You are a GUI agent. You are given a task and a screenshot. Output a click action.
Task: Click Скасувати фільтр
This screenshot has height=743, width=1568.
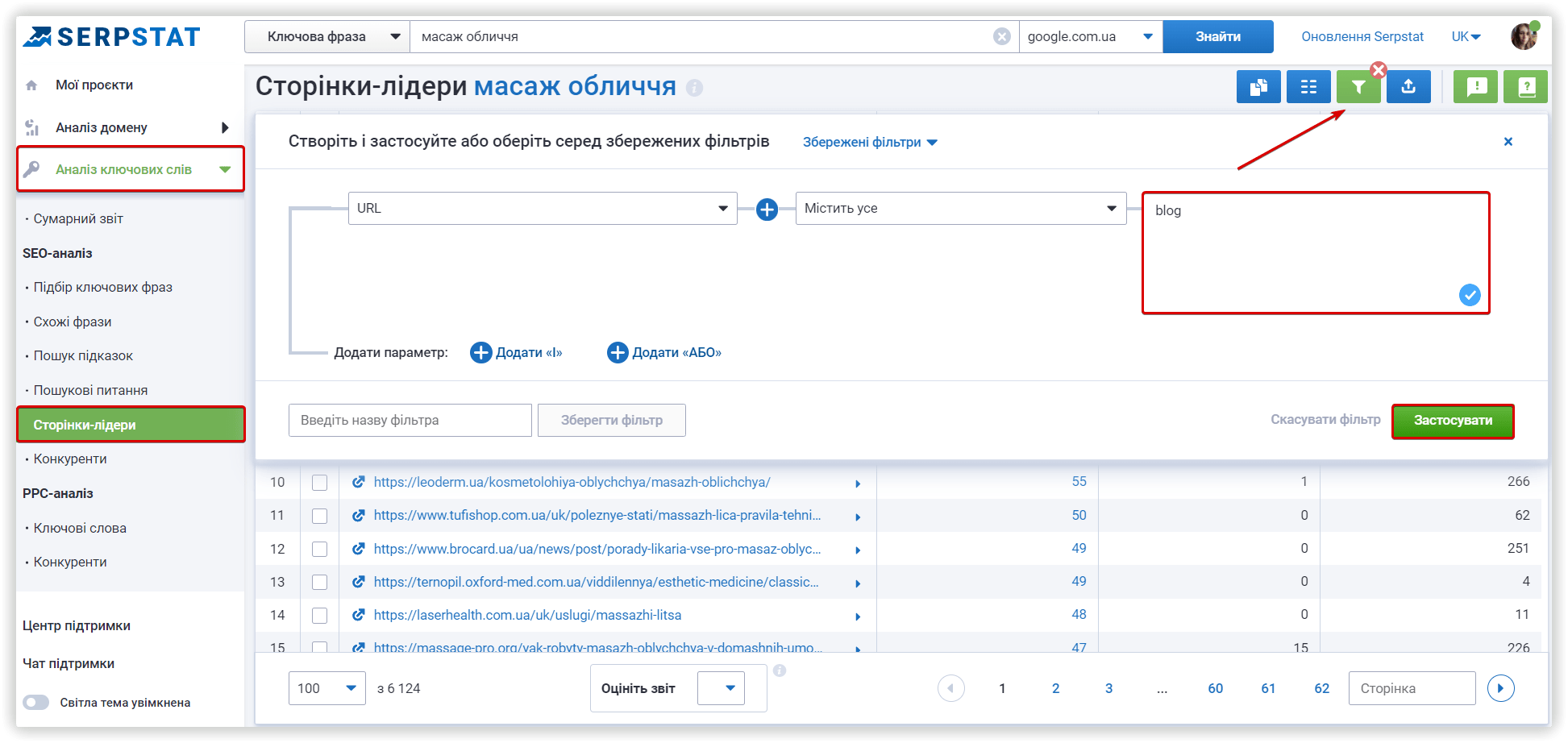pyautogui.click(x=1325, y=420)
